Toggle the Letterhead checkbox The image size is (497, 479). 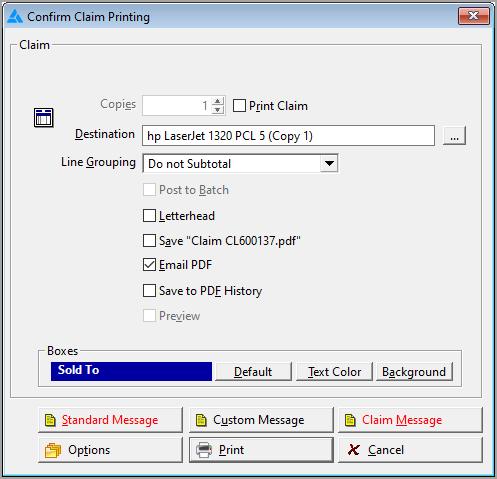[x=149, y=216]
